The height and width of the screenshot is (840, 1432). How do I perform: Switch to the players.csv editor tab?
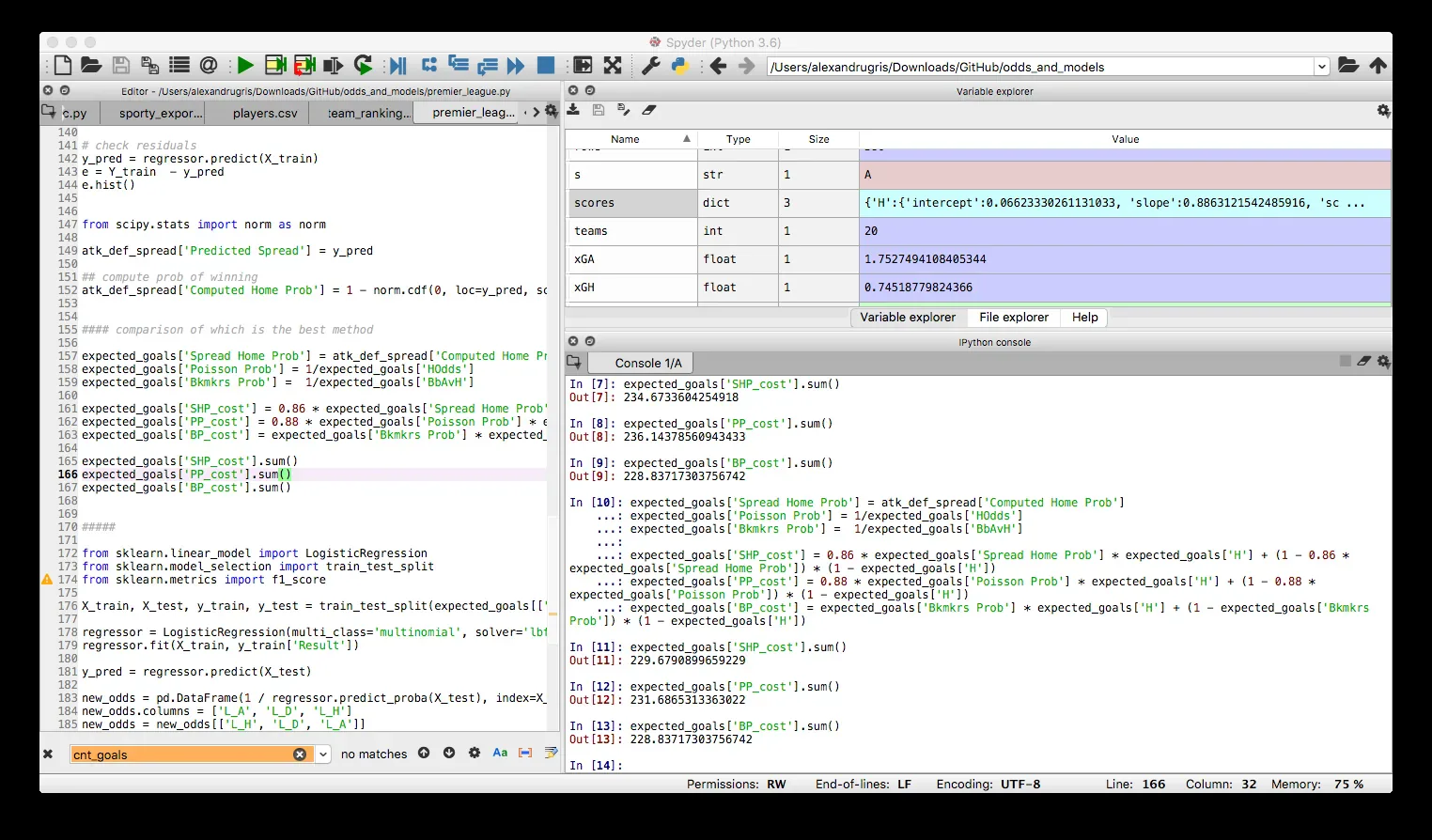(265, 113)
